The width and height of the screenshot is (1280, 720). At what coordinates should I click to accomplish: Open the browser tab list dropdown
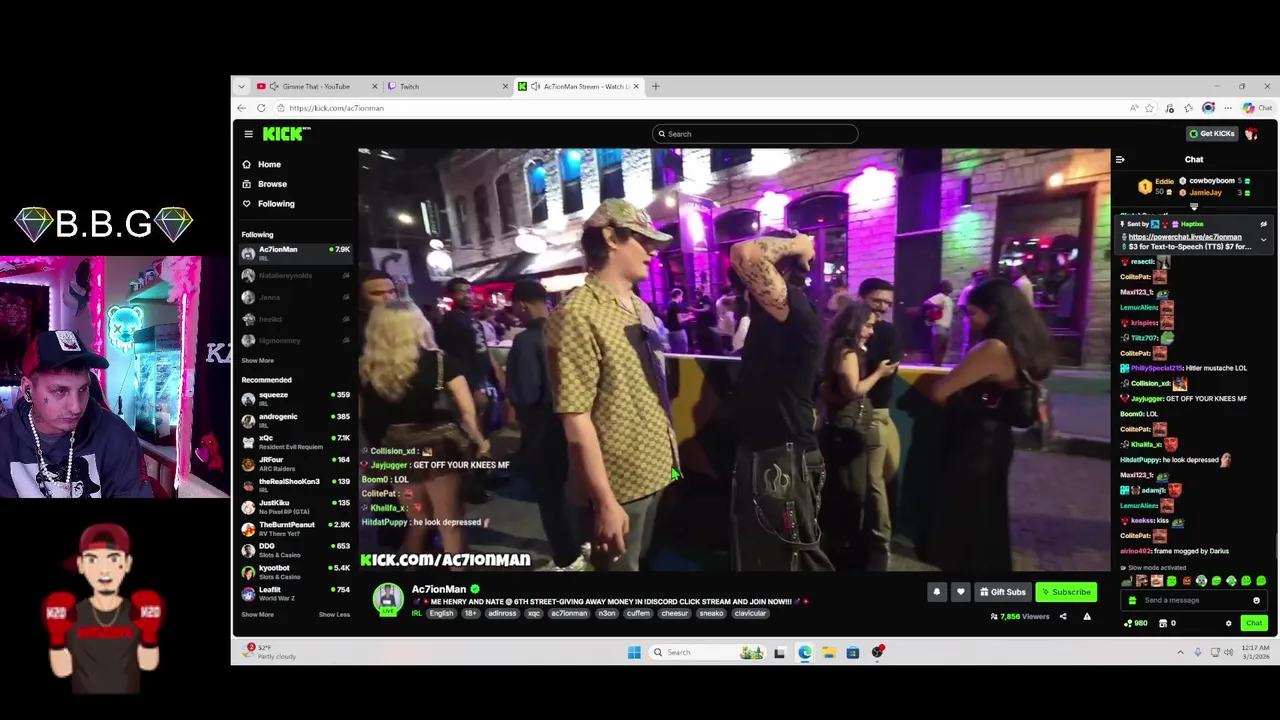241,87
